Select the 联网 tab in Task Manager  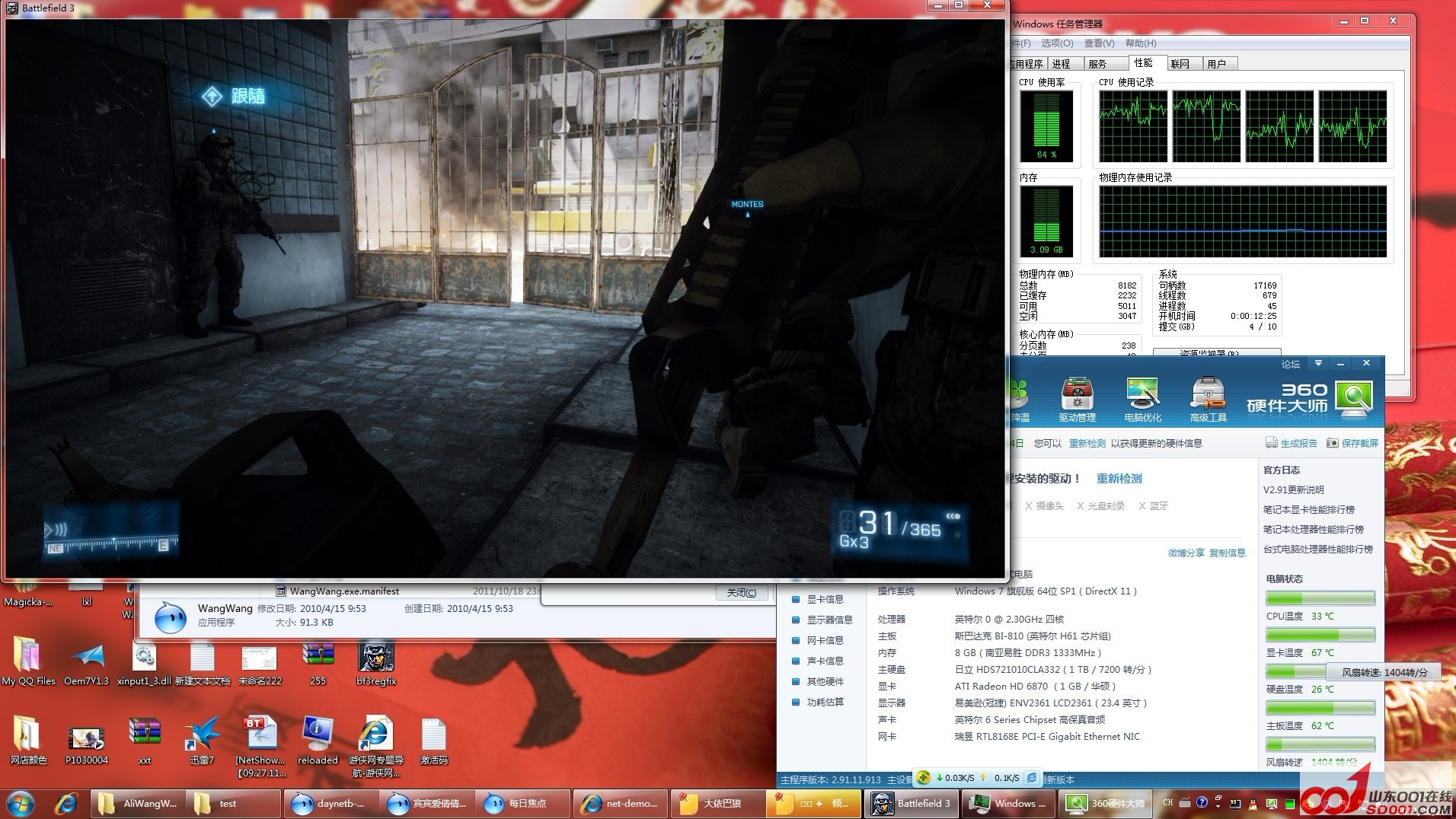tap(1180, 64)
